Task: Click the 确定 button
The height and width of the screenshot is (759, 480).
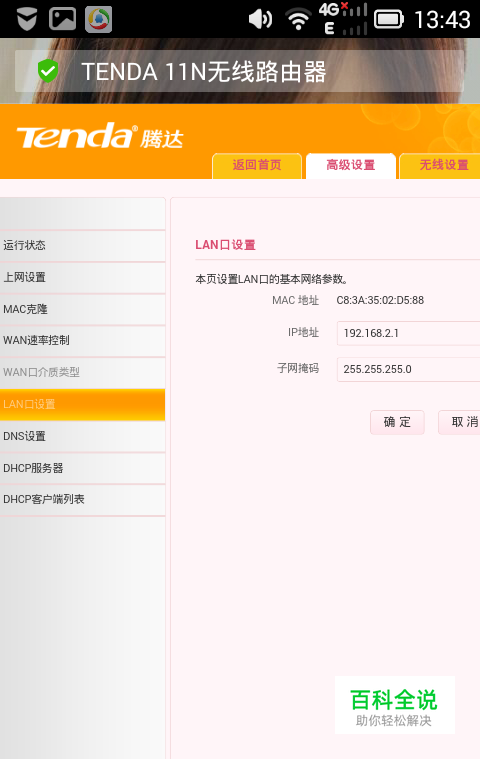Action: tap(397, 422)
